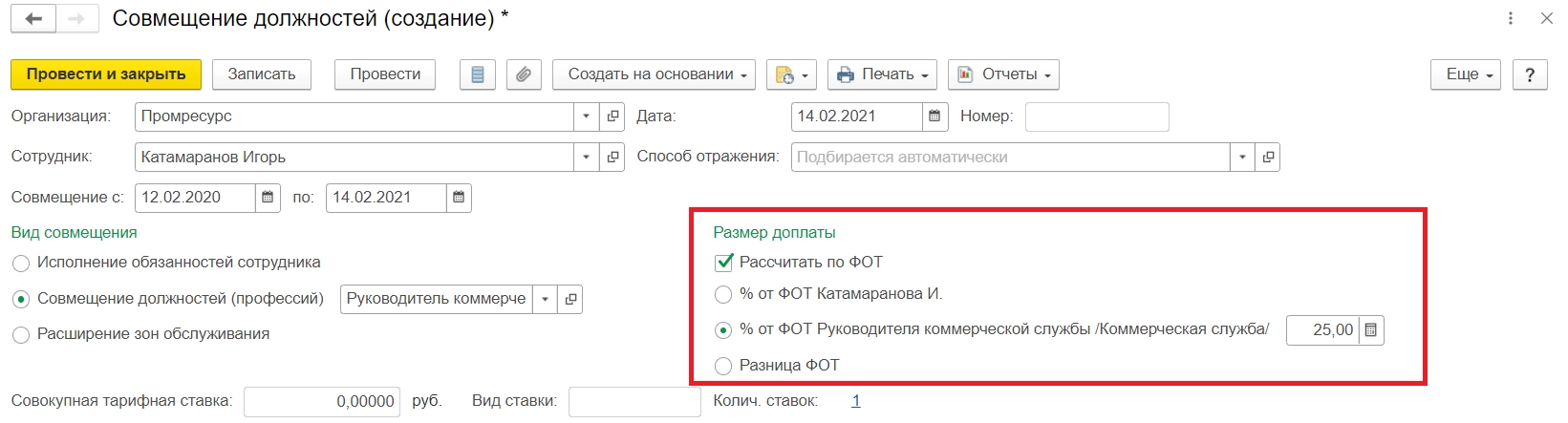
Task: Expand the Сотрудник dropdown arrow
Action: 587,157
